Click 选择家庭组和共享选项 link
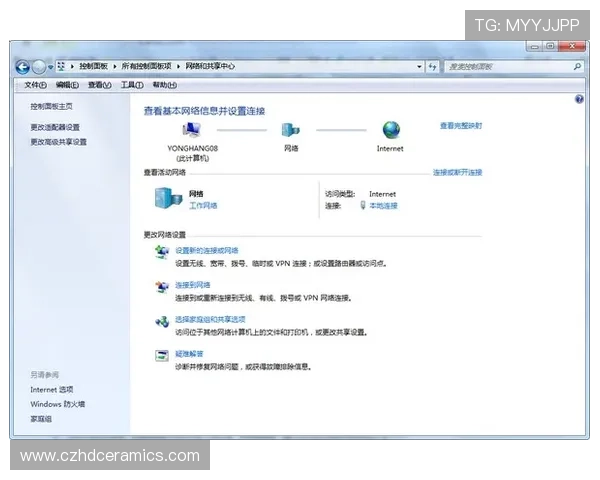The height and width of the screenshot is (480, 600). point(210,319)
